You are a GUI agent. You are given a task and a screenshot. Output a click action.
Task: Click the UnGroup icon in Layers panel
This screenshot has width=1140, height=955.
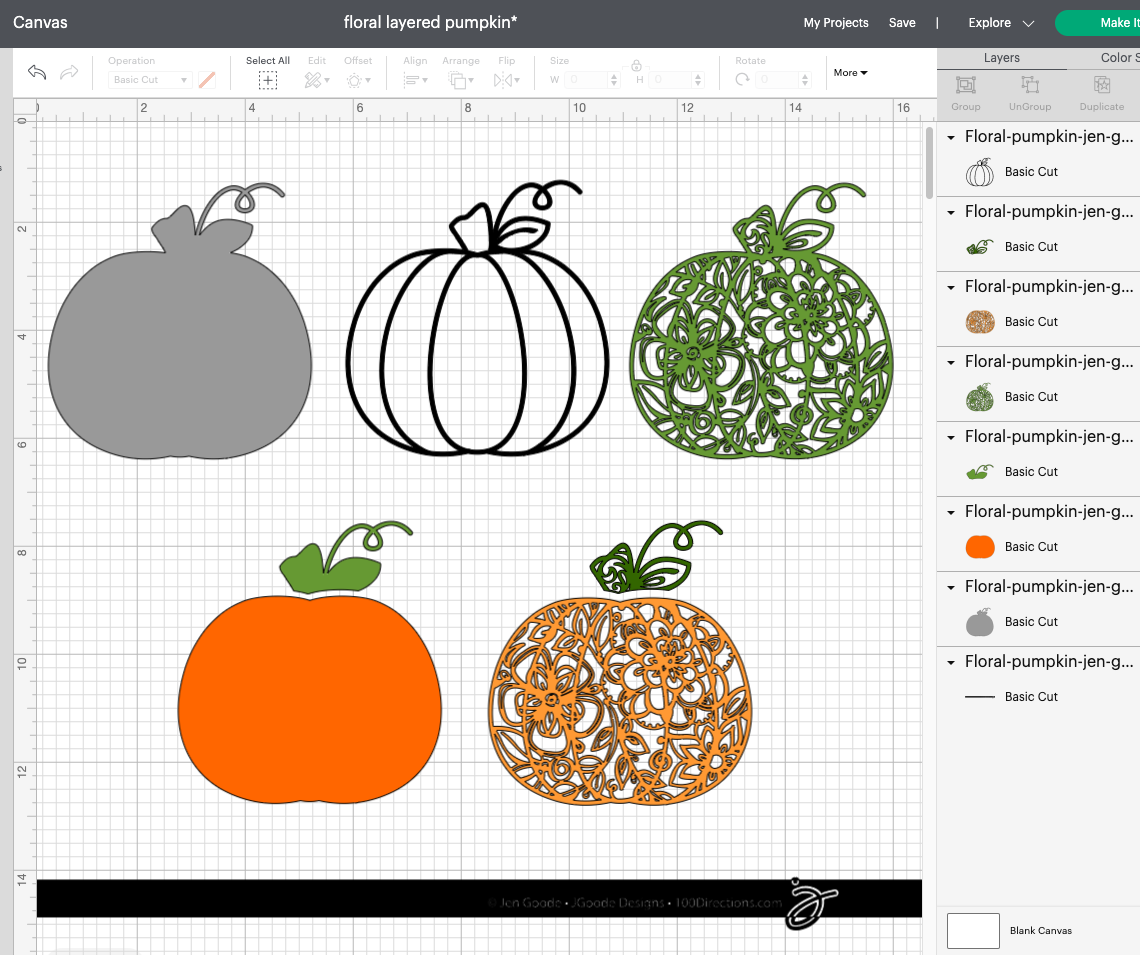click(x=1030, y=86)
